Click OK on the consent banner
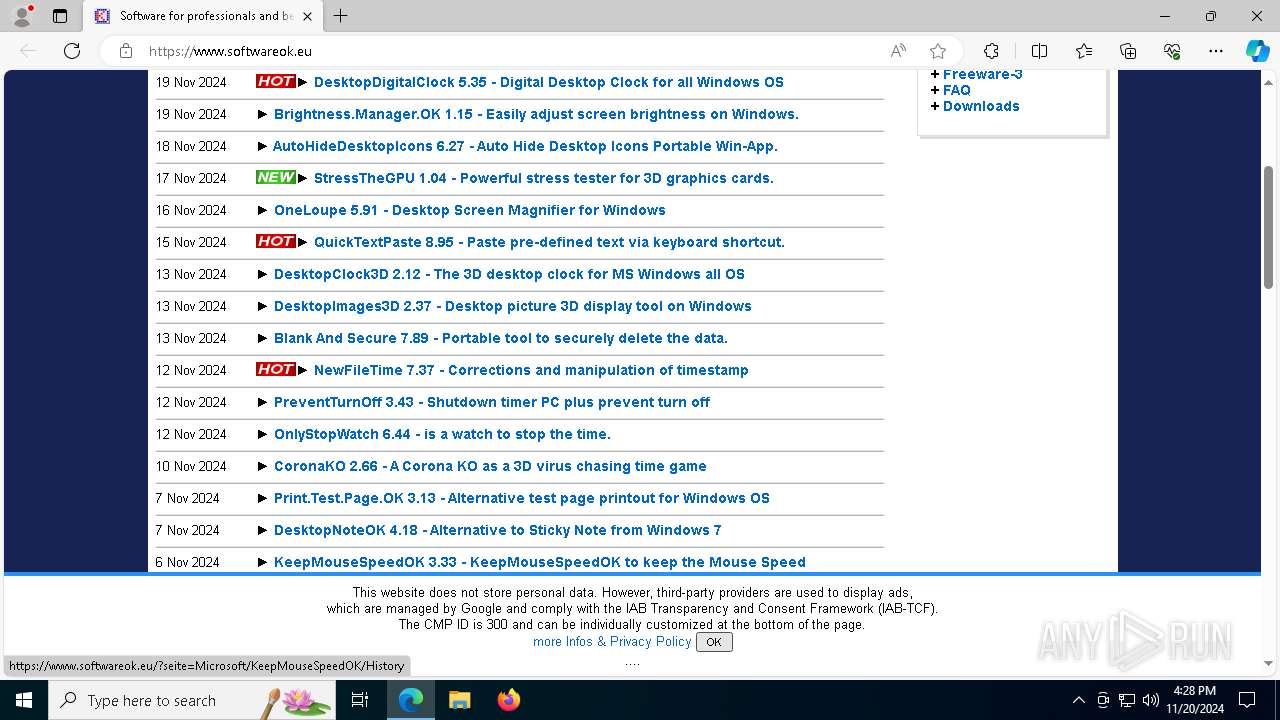Image resolution: width=1280 pixels, height=720 pixels. pyautogui.click(x=714, y=642)
